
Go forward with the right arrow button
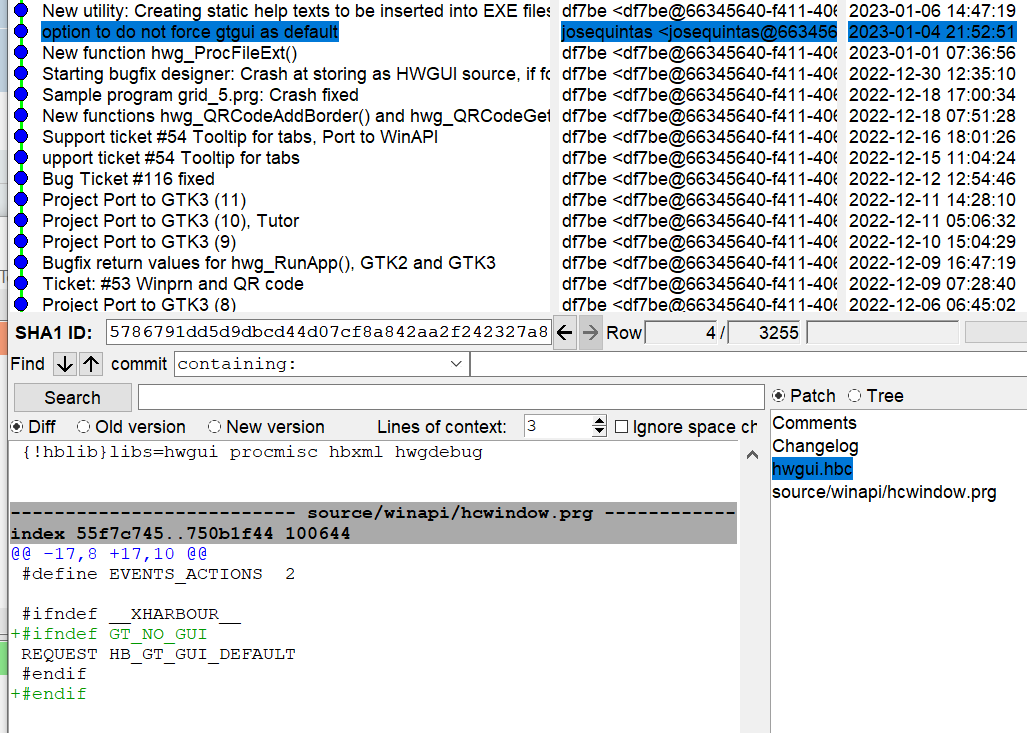click(591, 333)
